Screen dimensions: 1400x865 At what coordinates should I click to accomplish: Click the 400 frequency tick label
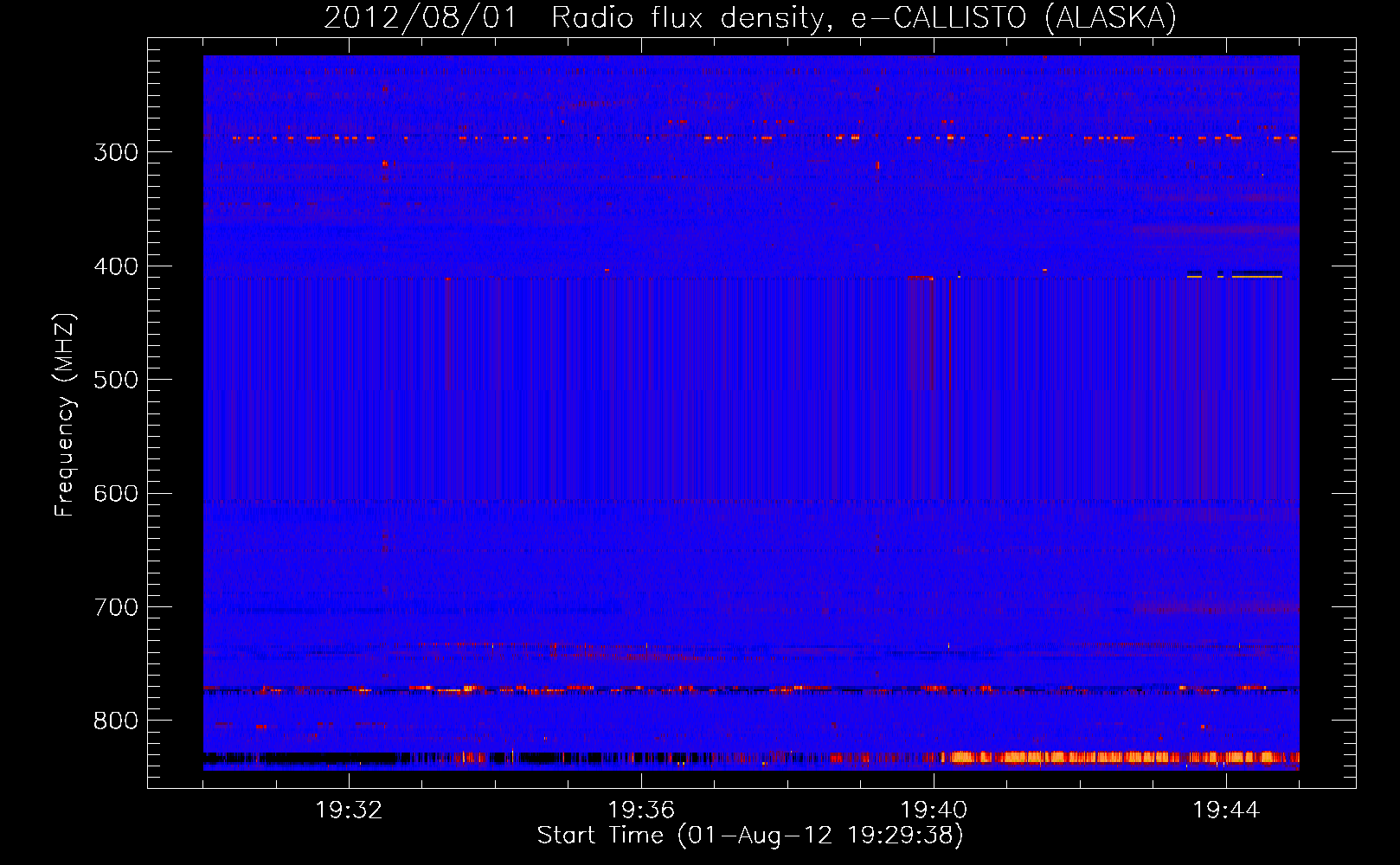[116, 266]
